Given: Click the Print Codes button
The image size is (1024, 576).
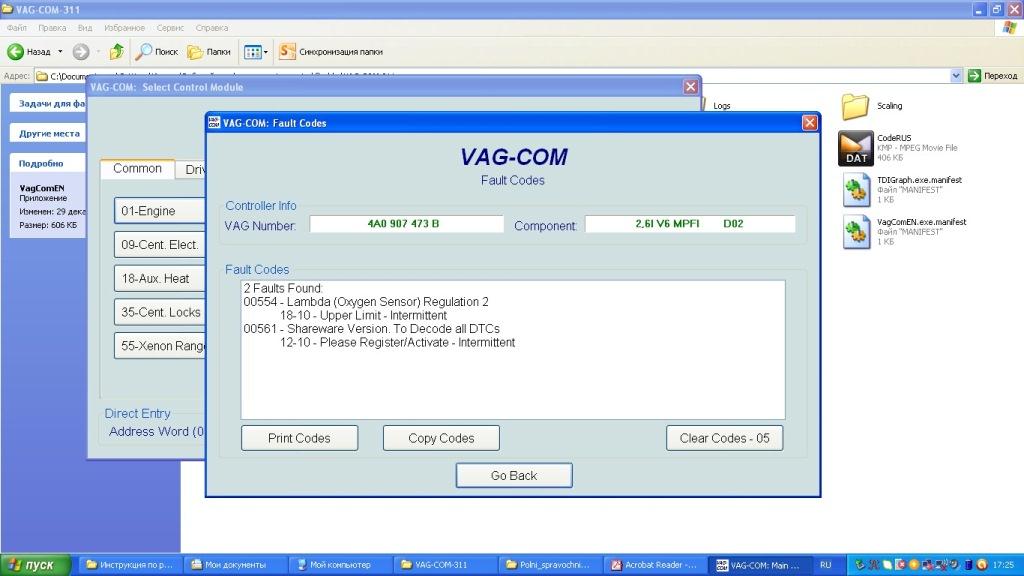Looking at the screenshot, I should (299, 438).
